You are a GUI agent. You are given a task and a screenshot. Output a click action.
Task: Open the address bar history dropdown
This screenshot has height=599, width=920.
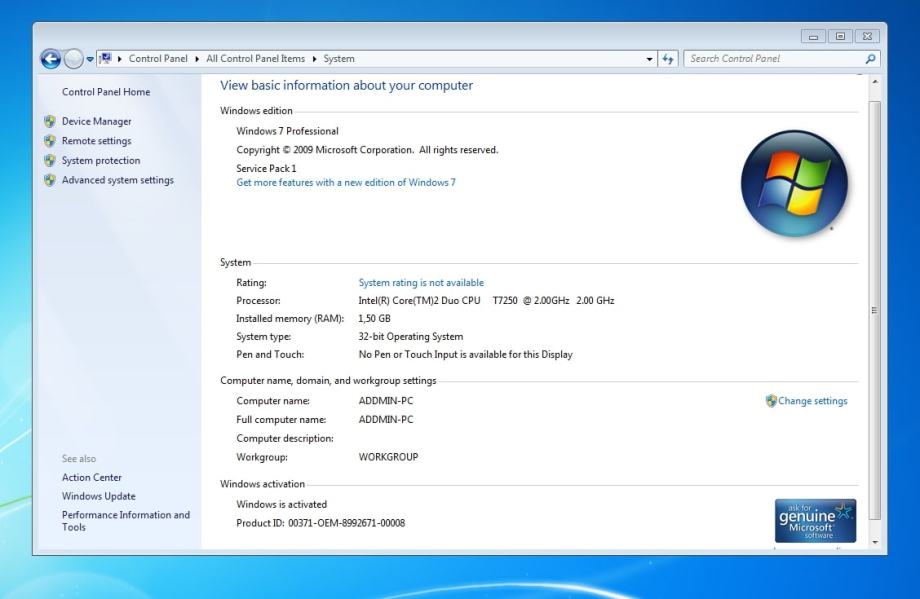click(650, 59)
